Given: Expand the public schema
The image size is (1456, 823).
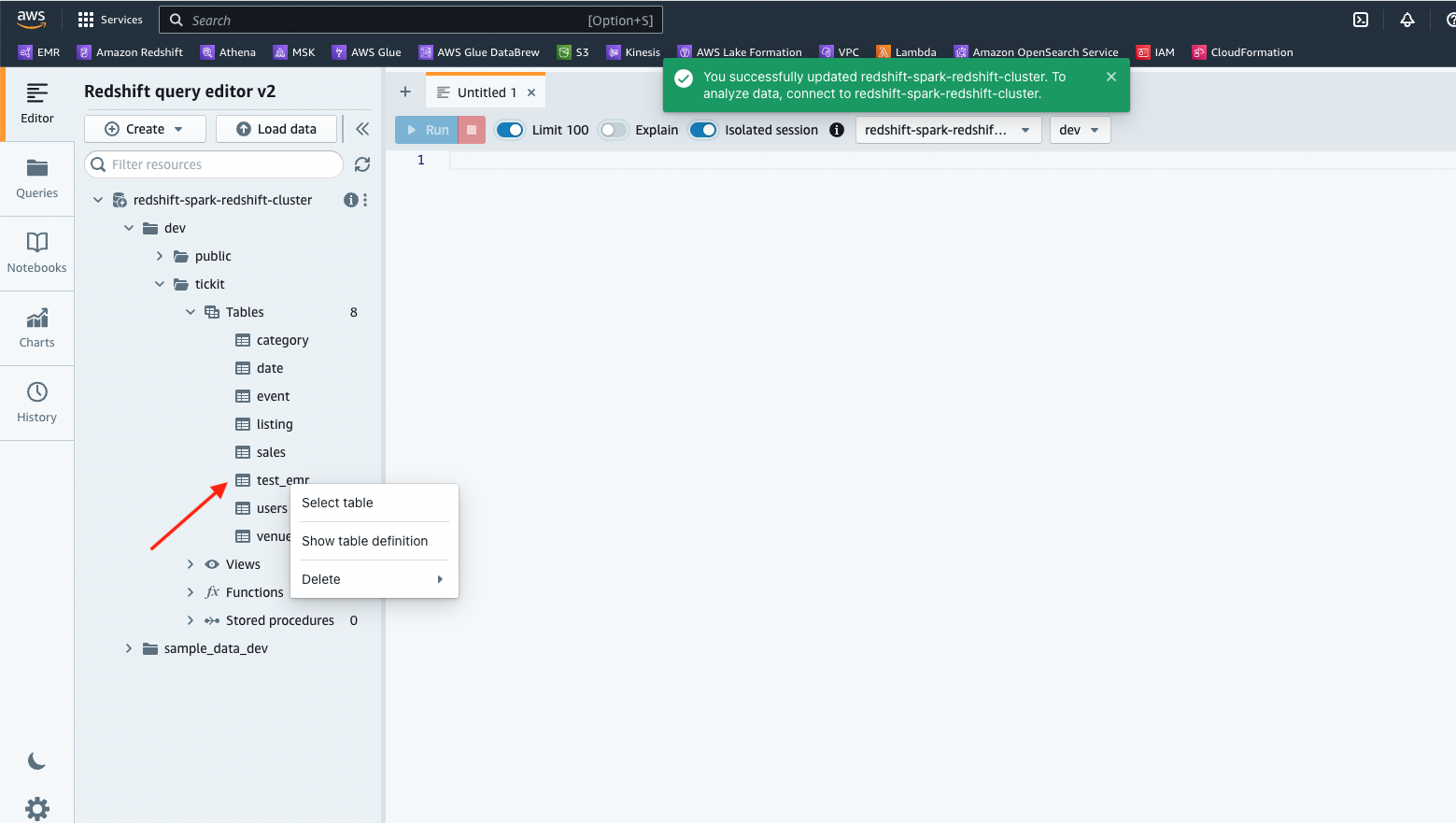Looking at the screenshot, I should (x=160, y=256).
